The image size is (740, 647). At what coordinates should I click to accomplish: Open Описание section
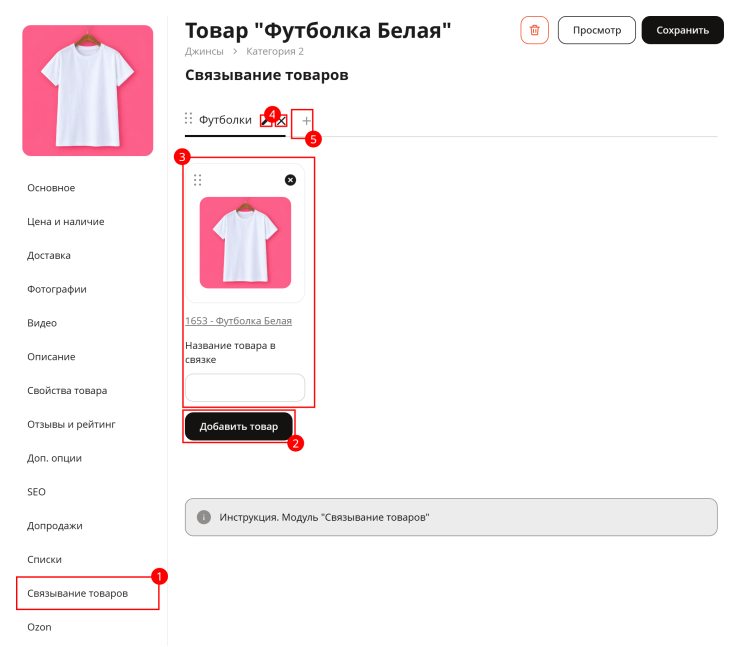click(x=51, y=357)
